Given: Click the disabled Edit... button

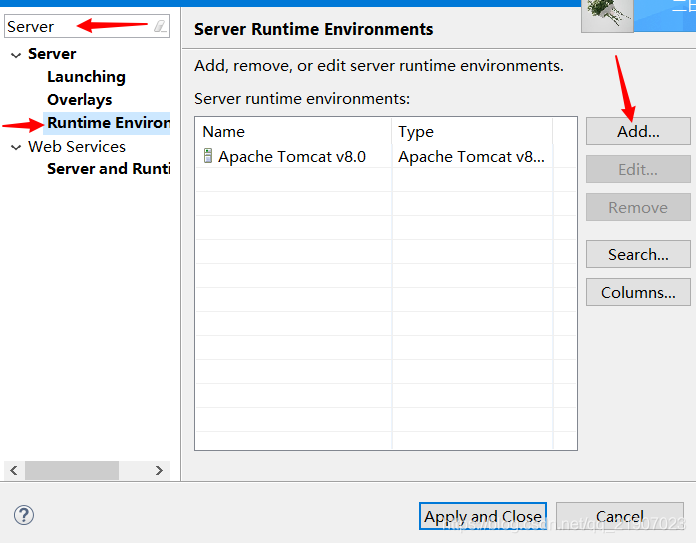Looking at the screenshot, I should (x=638, y=169).
